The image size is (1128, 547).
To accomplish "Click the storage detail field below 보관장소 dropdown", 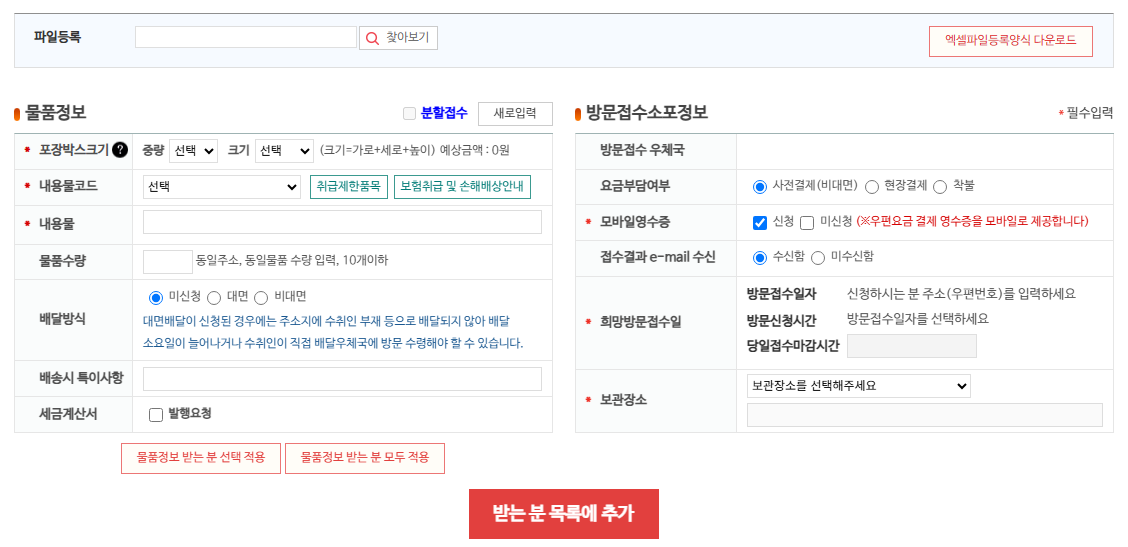I will click(x=925, y=415).
